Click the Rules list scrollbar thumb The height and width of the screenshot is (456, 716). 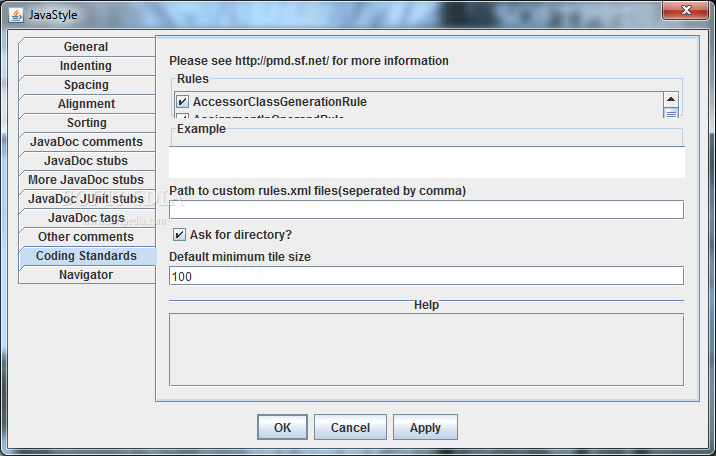pyautogui.click(x=671, y=113)
